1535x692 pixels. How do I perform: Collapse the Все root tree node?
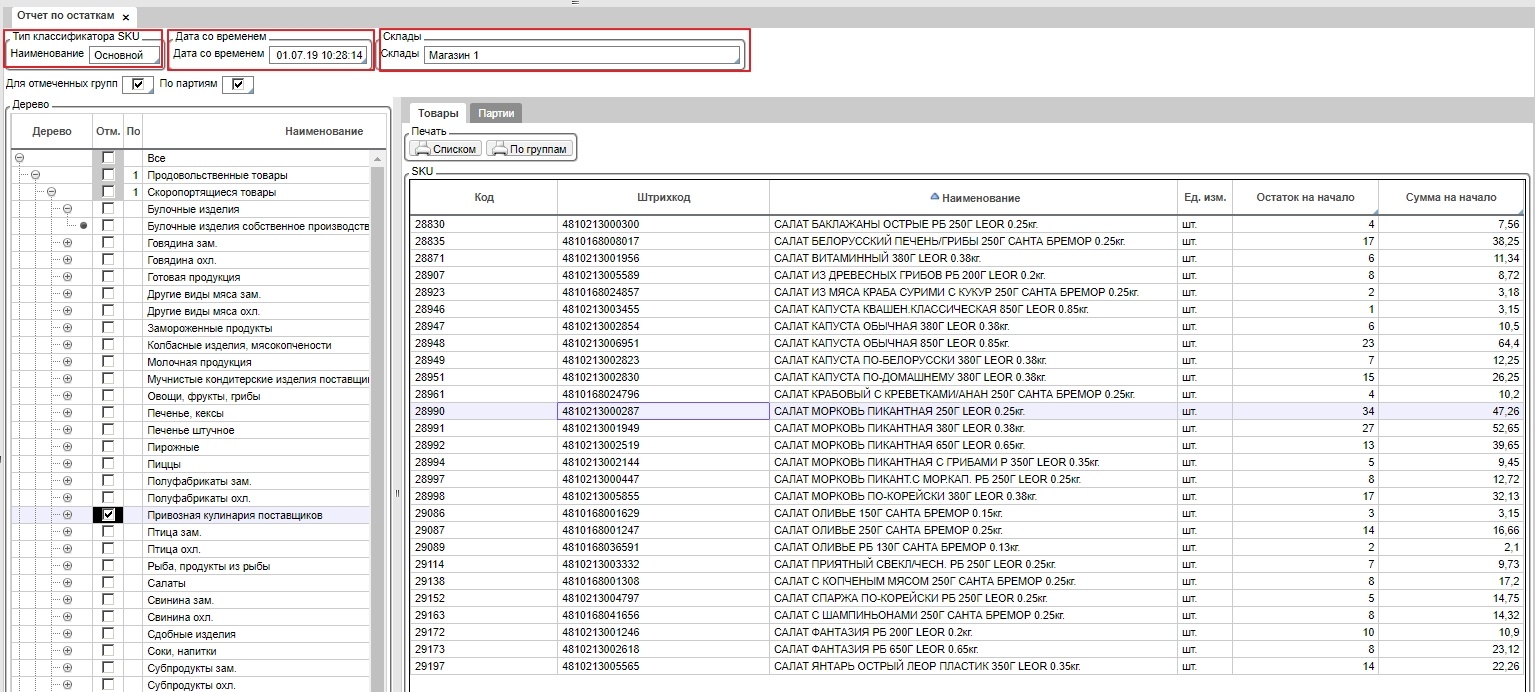[19, 158]
